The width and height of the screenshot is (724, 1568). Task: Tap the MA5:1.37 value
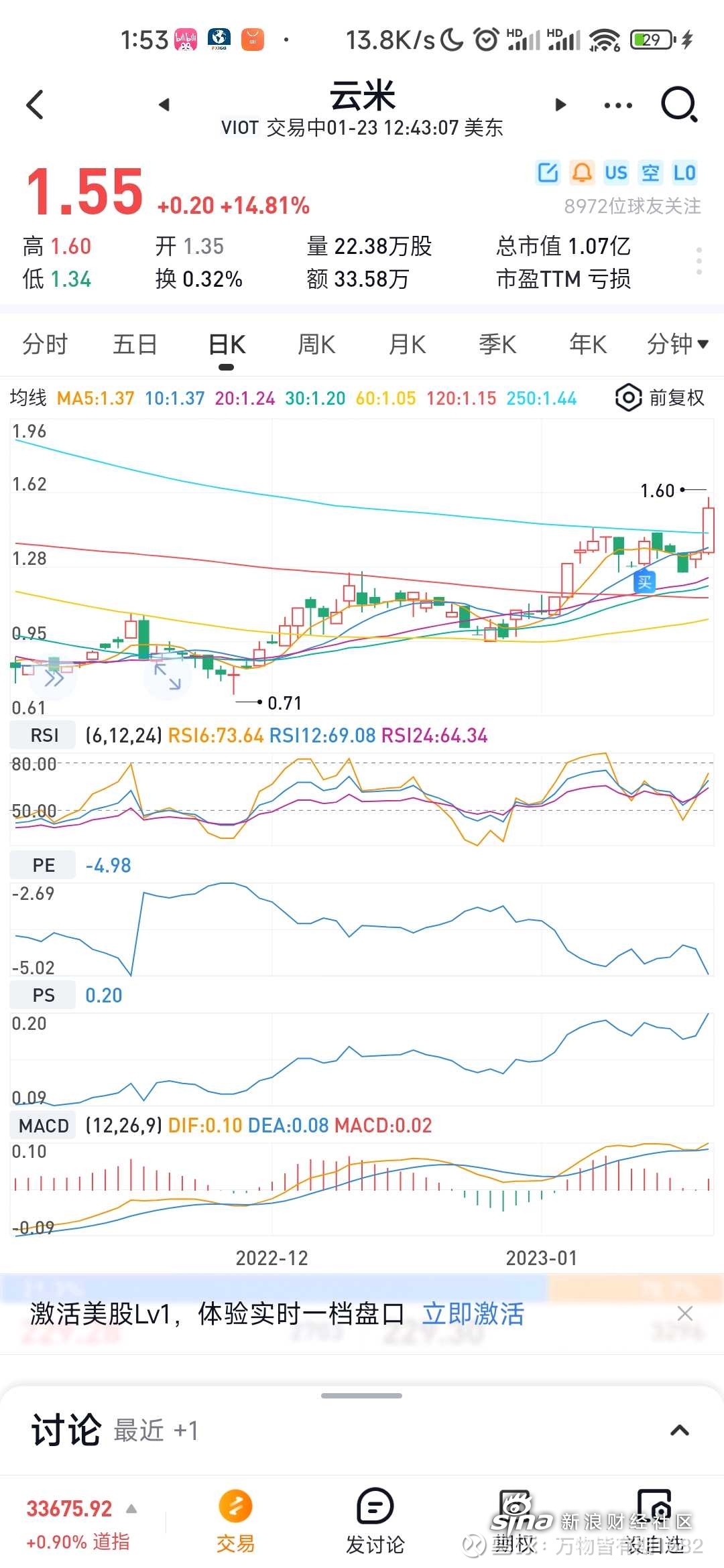click(95, 398)
